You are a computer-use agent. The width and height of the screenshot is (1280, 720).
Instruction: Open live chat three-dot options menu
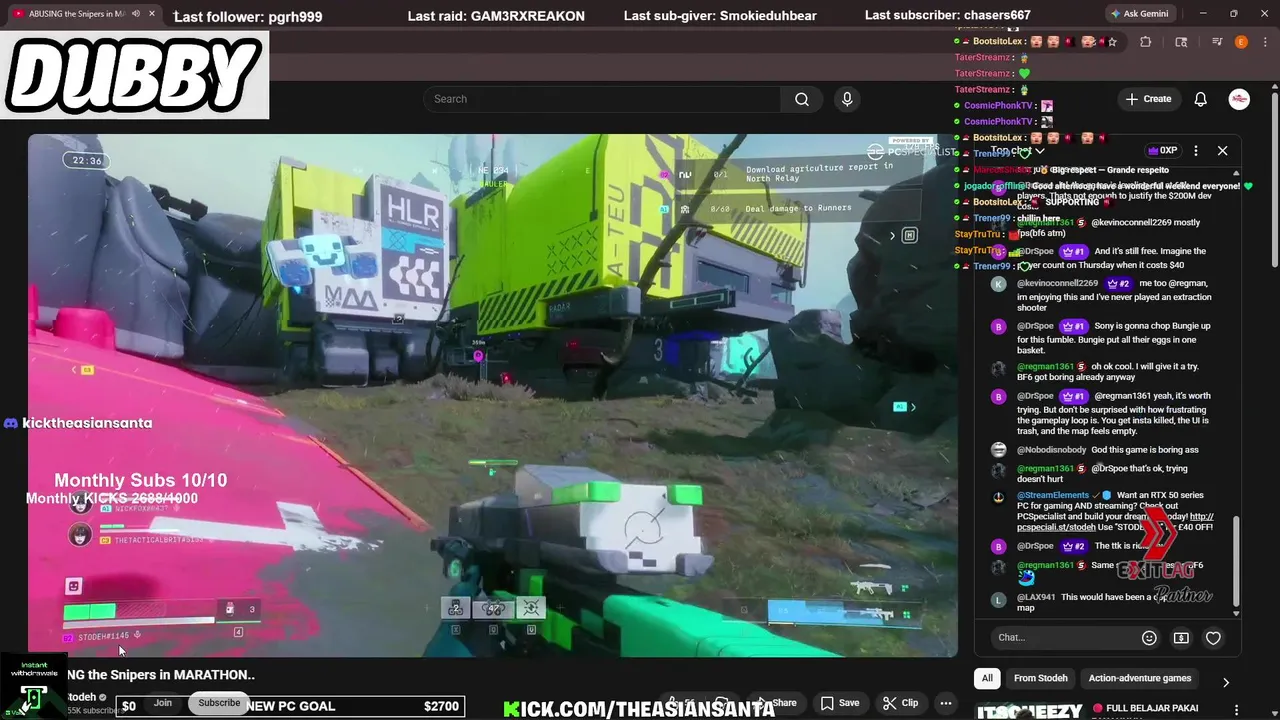[x=1196, y=151]
